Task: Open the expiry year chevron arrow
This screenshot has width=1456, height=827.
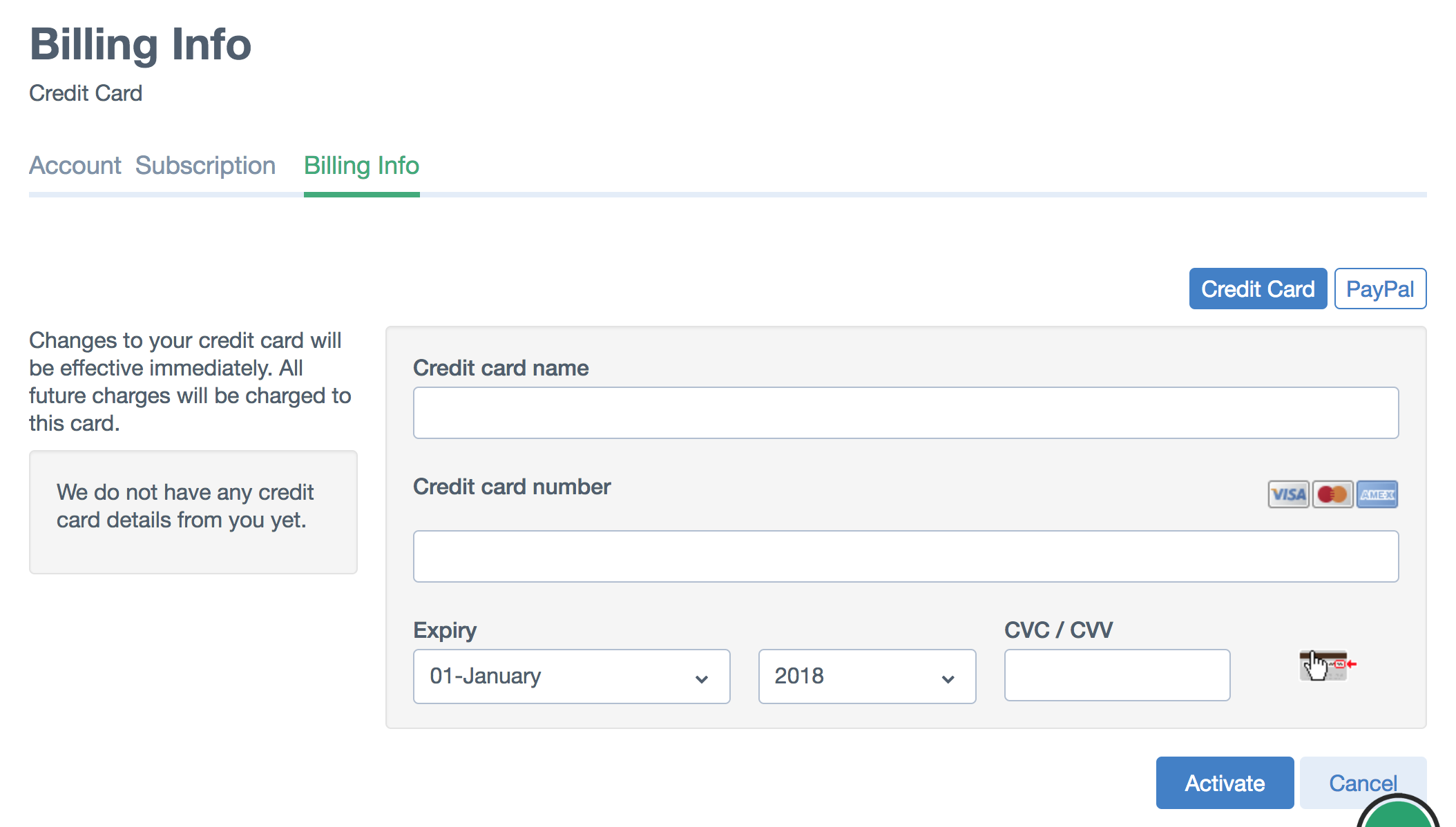Action: click(948, 679)
